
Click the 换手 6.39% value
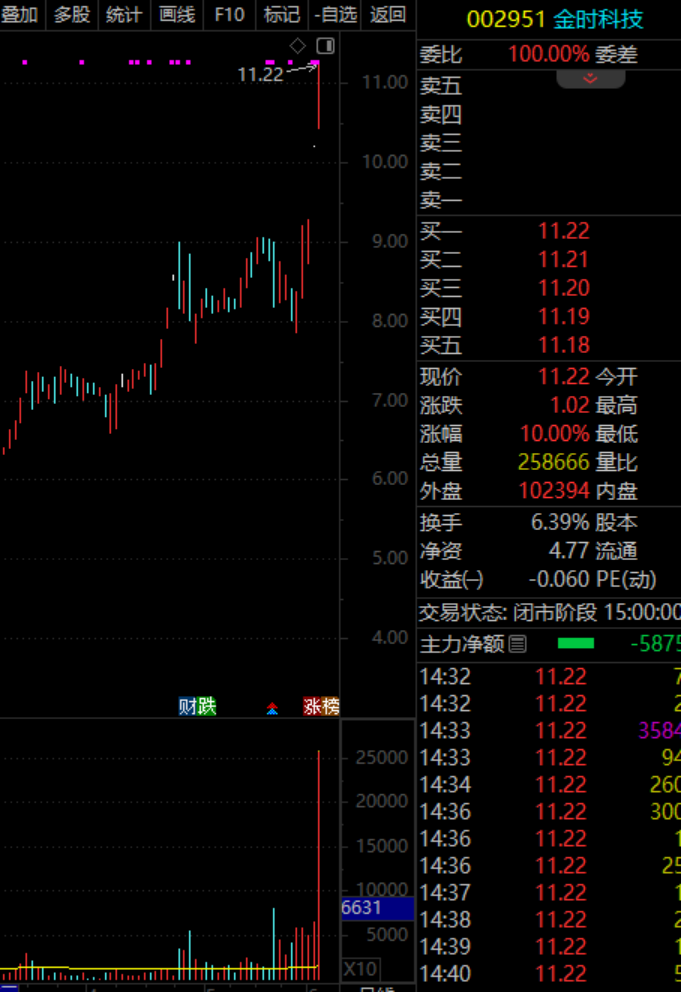point(559,523)
